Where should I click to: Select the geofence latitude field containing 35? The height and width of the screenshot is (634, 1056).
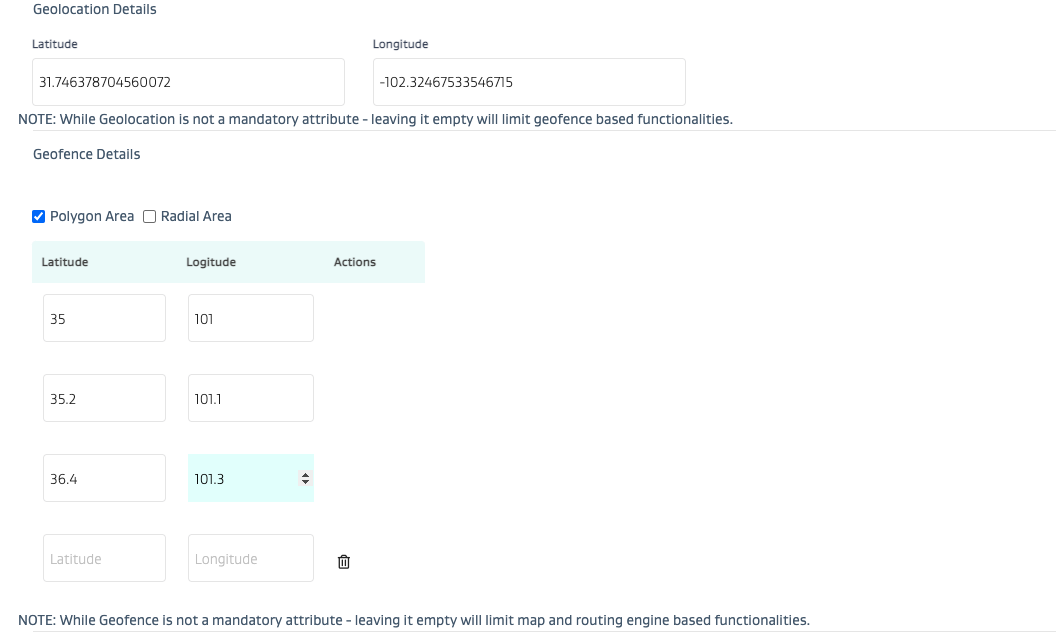104,318
